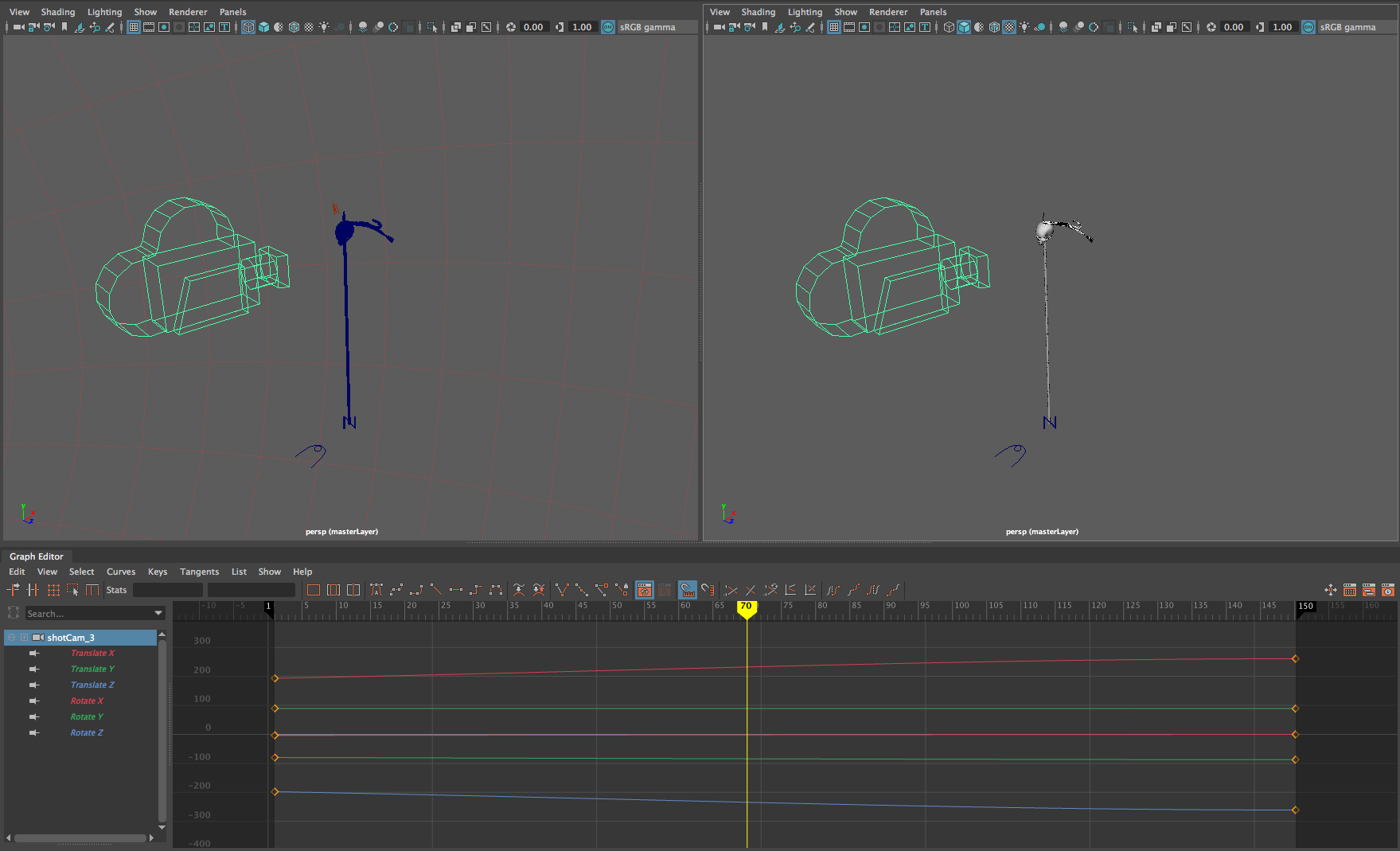
Task: Open the Curves menu
Action: [121, 572]
